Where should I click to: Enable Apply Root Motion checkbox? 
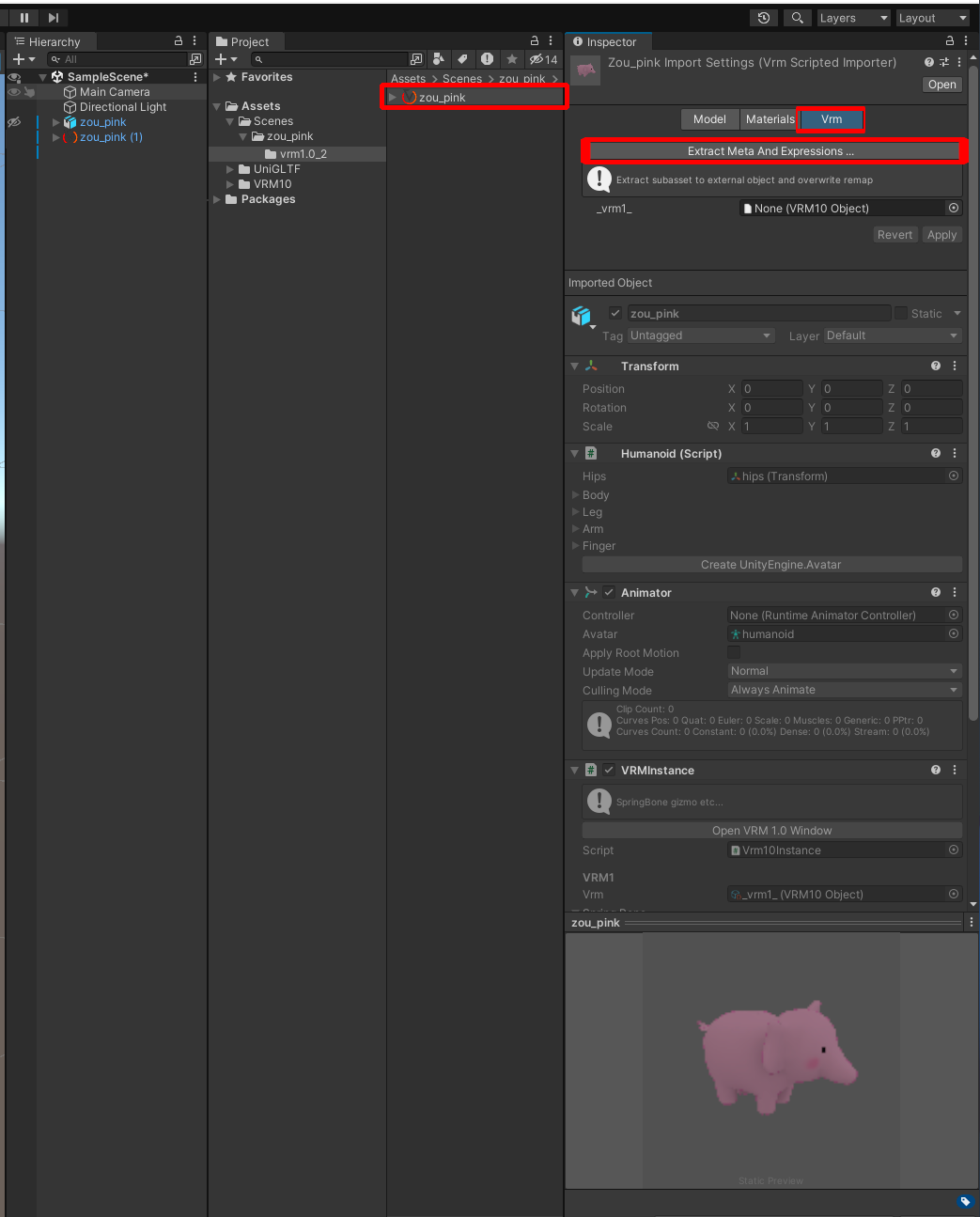coord(734,653)
